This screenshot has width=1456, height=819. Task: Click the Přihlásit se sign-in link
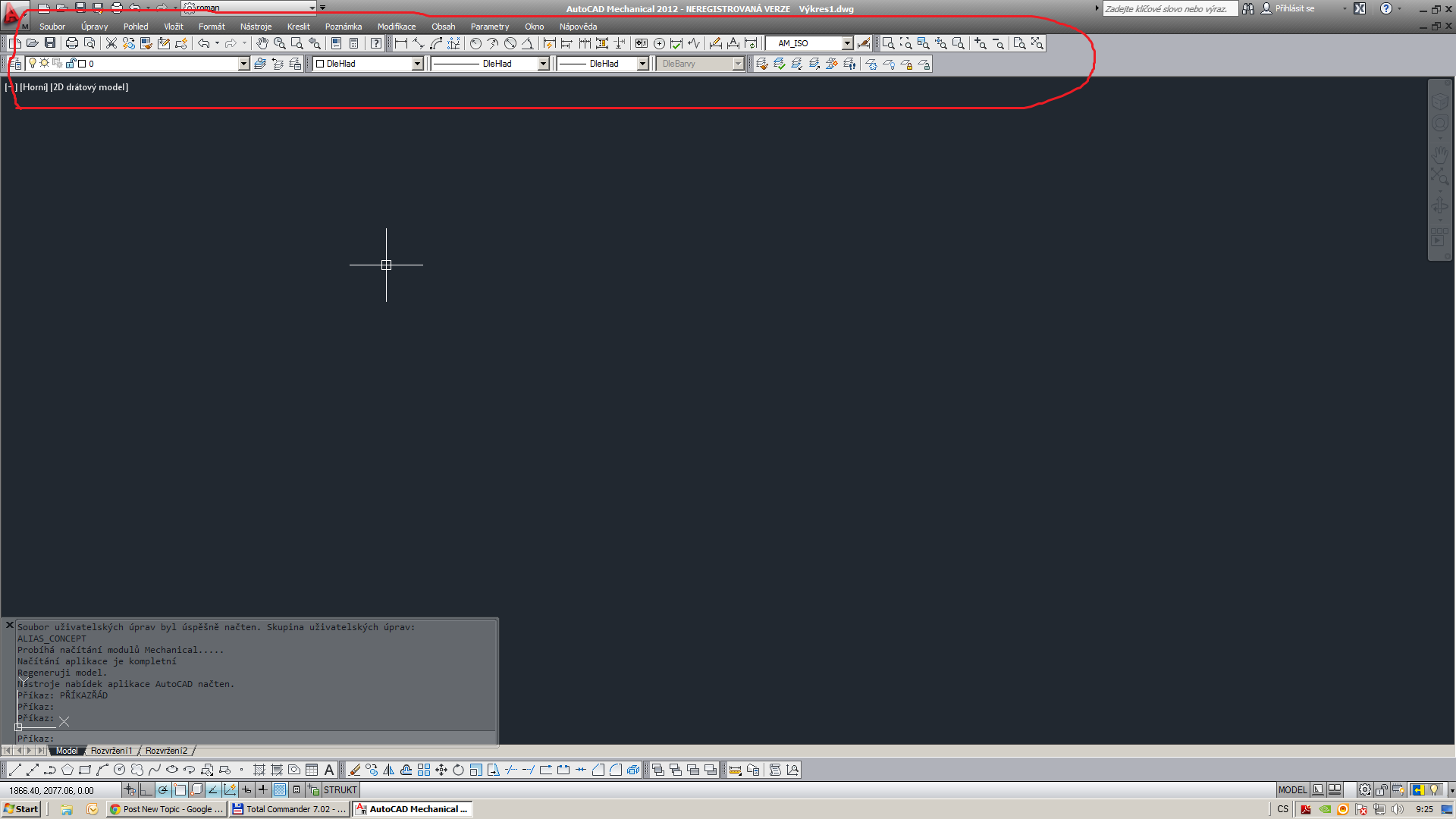click(x=1294, y=8)
